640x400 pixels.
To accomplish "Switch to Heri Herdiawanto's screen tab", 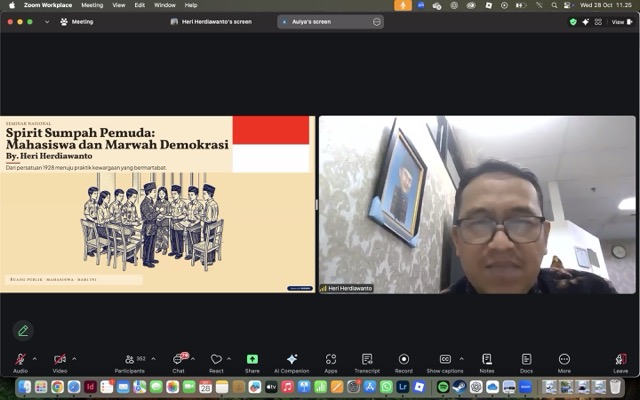I will [x=211, y=22].
